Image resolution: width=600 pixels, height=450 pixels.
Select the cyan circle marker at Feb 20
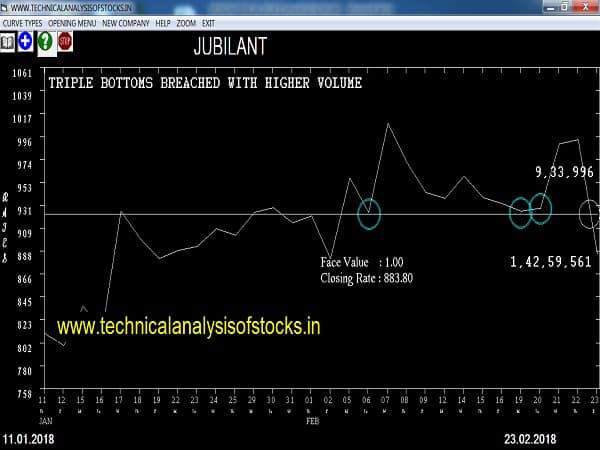point(540,209)
